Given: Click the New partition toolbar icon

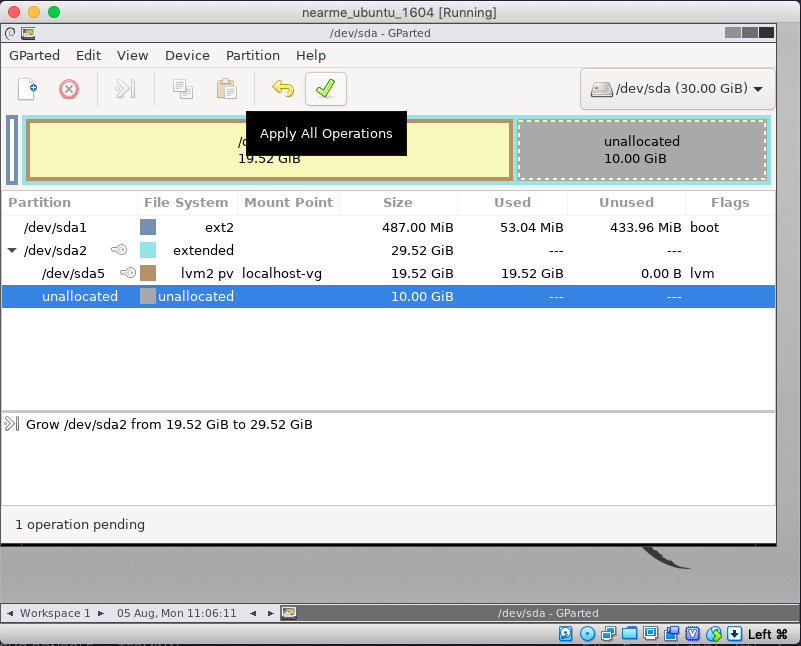Looking at the screenshot, I should [x=27, y=89].
